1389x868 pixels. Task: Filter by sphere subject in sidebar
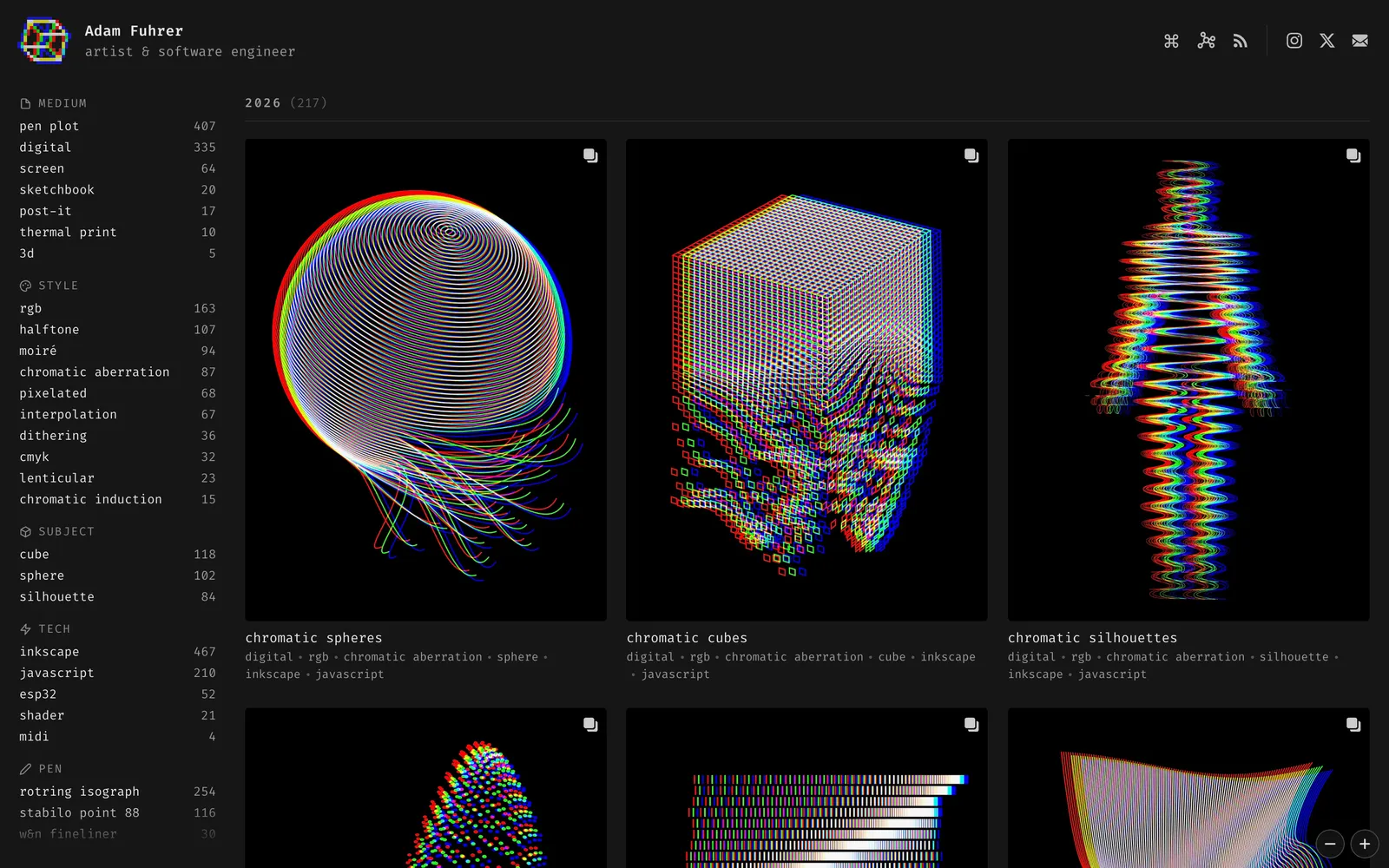[x=117, y=575]
